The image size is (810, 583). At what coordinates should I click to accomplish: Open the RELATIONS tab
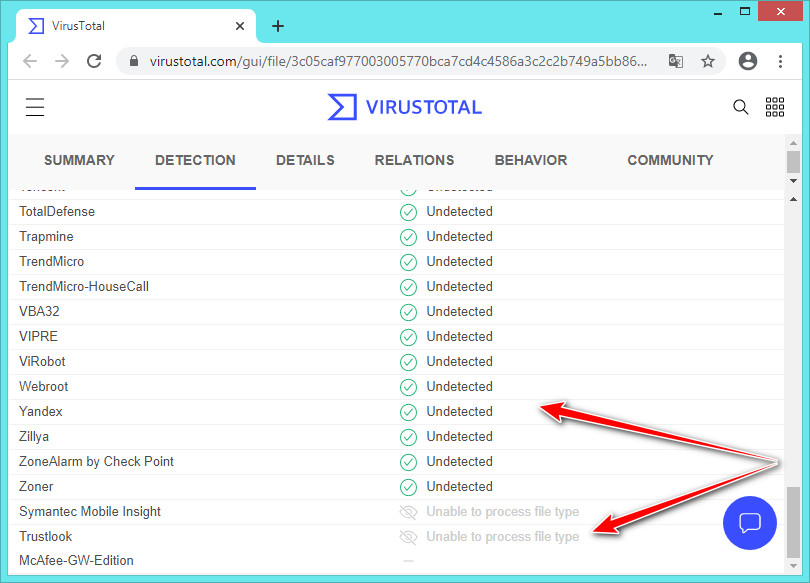coord(414,160)
